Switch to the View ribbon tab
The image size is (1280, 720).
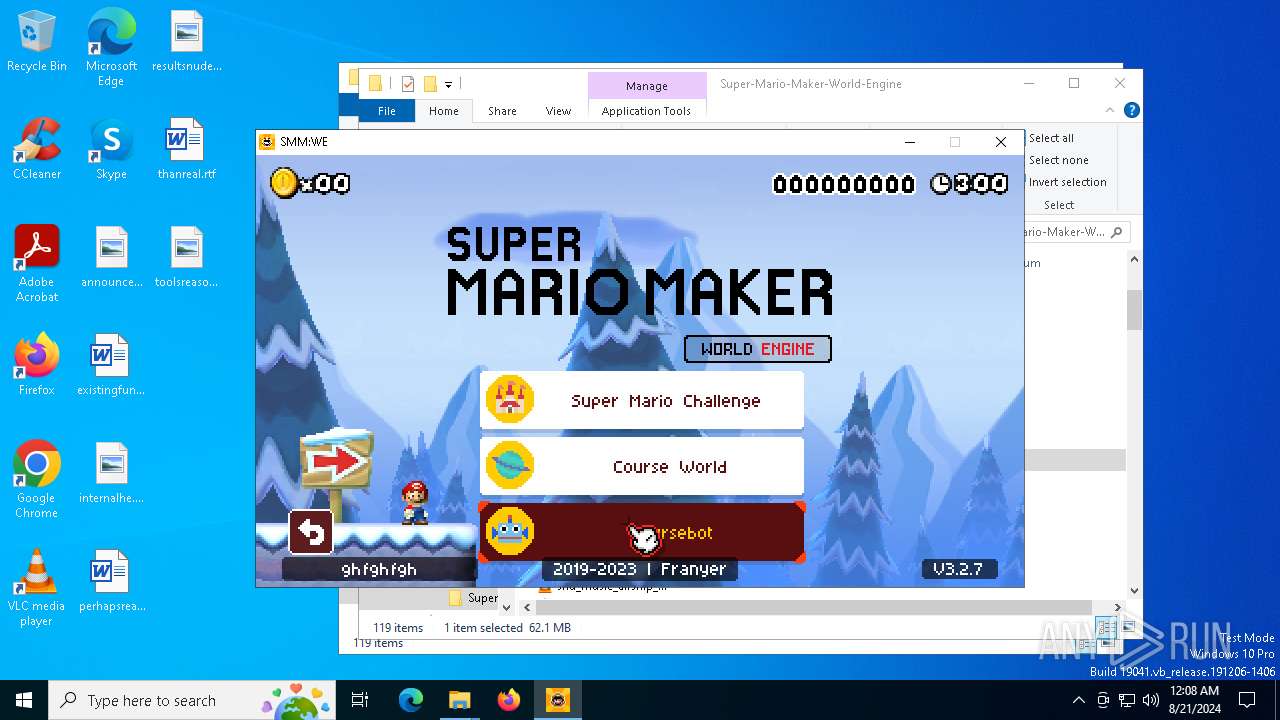[558, 111]
